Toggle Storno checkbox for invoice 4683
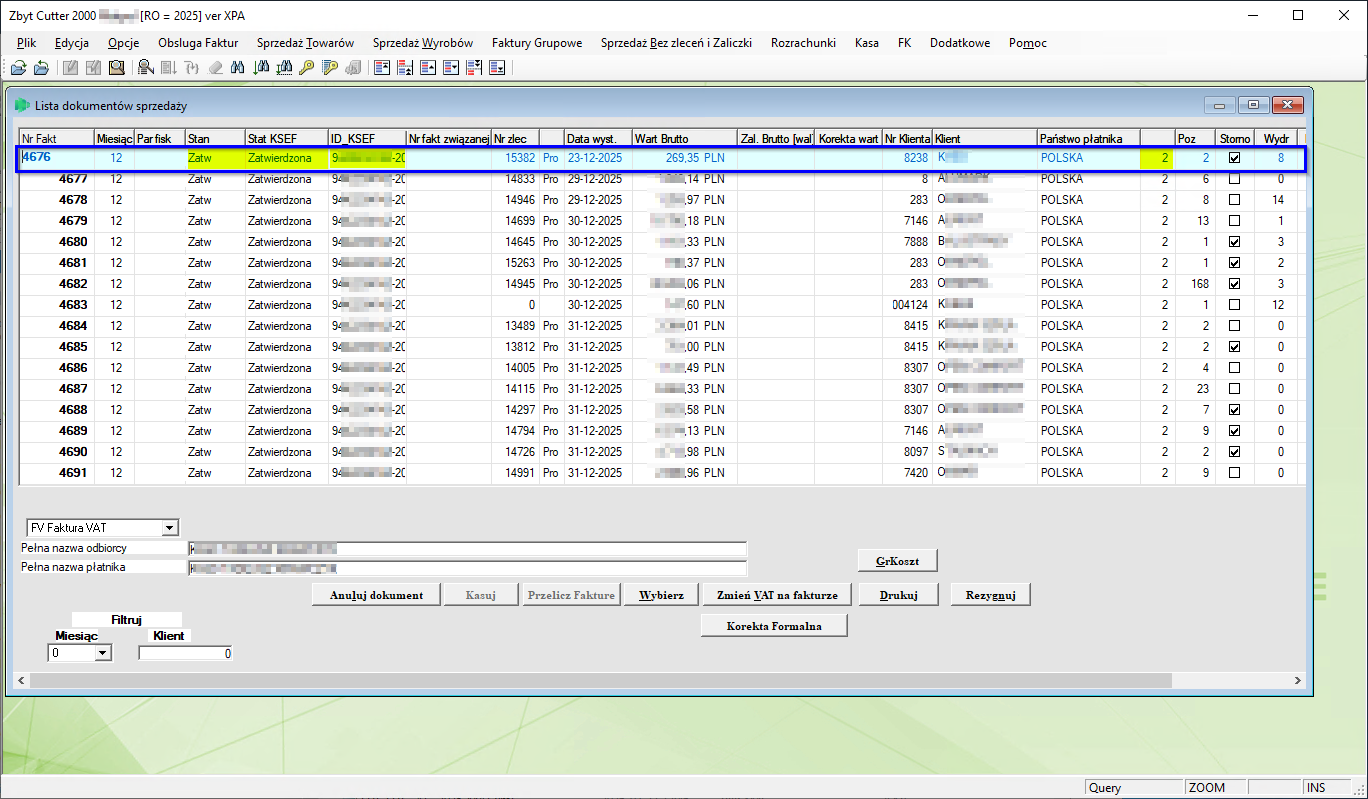The width and height of the screenshot is (1368, 799). point(1234,305)
